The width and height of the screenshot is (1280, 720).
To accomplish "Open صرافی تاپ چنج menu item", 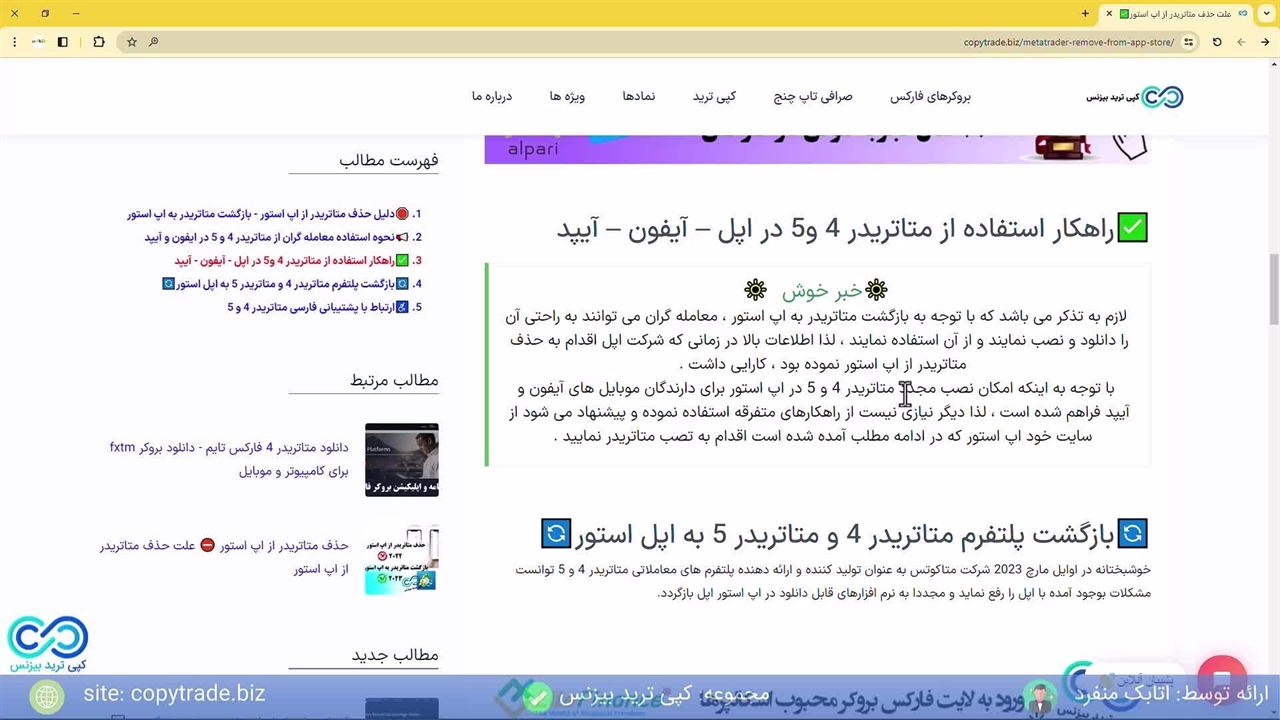I will click(x=812, y=97).
